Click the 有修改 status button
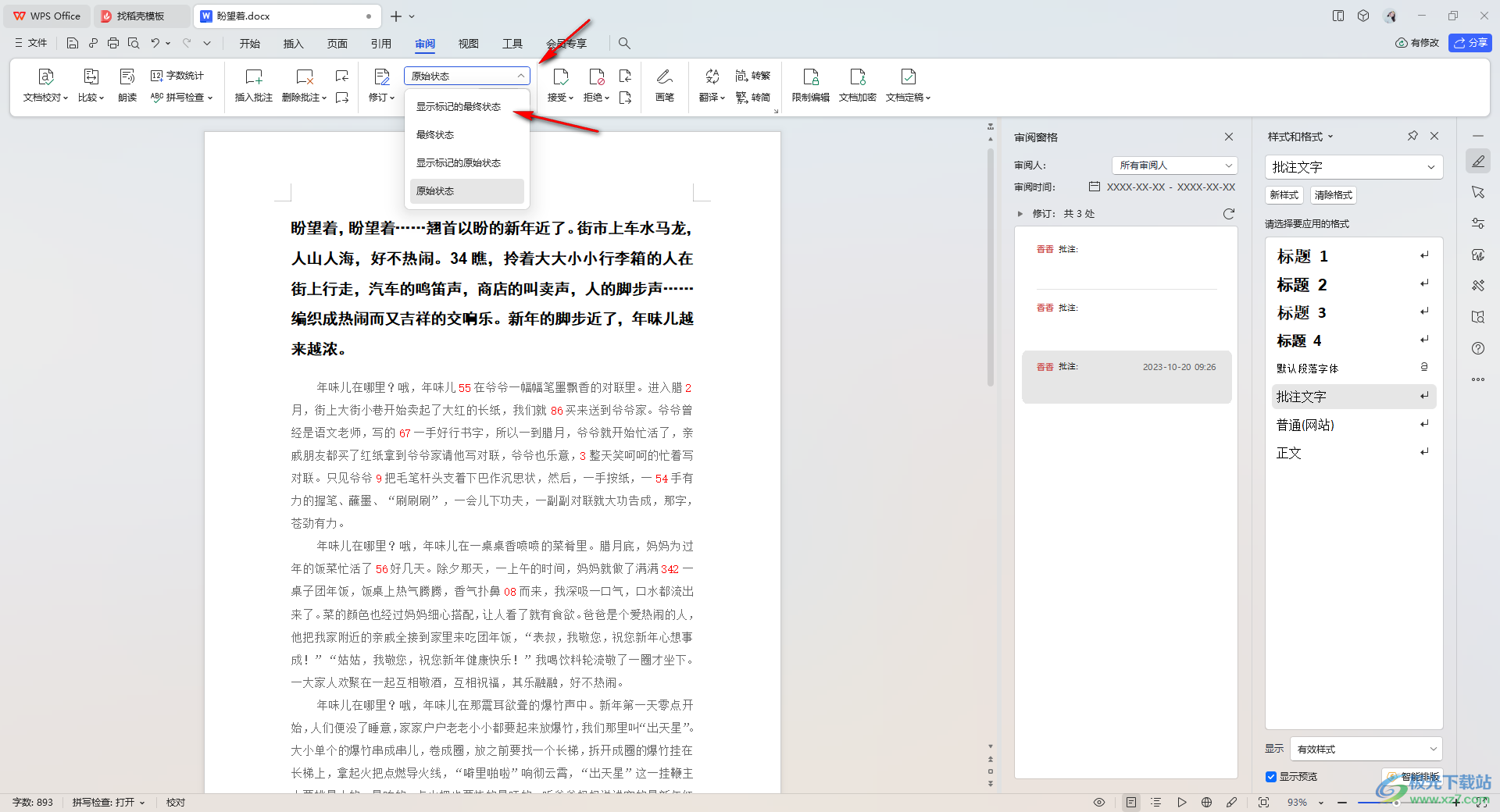 point(1417,43)
